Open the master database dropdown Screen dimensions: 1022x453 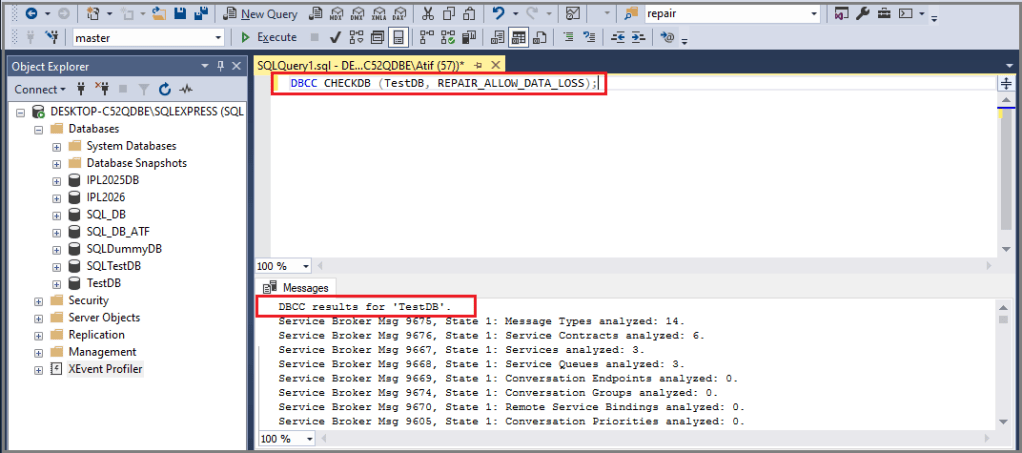point(149,38)
